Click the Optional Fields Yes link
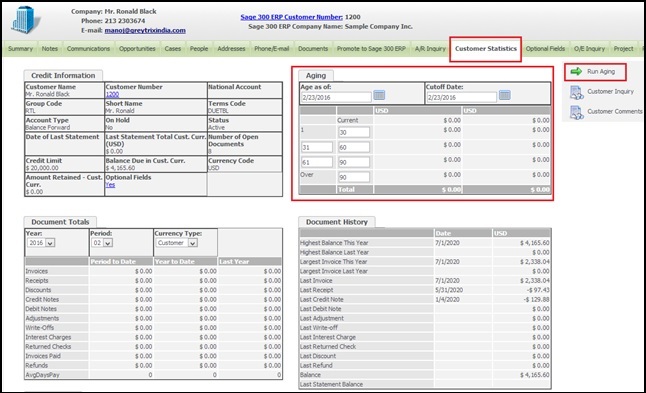The image size is (646, 393). point(110,185)
